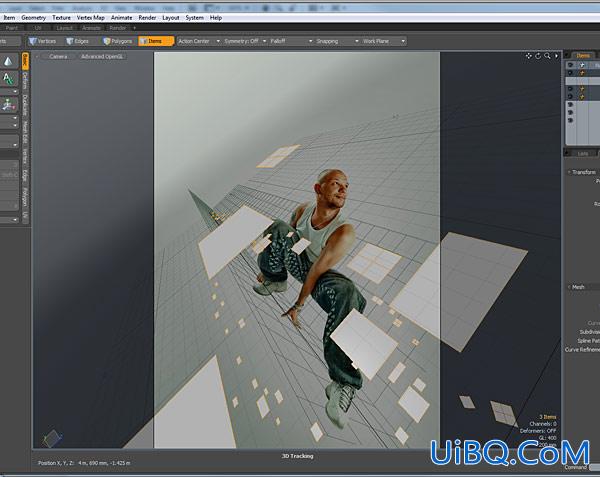Select the Edge vertical tab
The width and height of the screenshot is (600, 477).
[25, 176]
